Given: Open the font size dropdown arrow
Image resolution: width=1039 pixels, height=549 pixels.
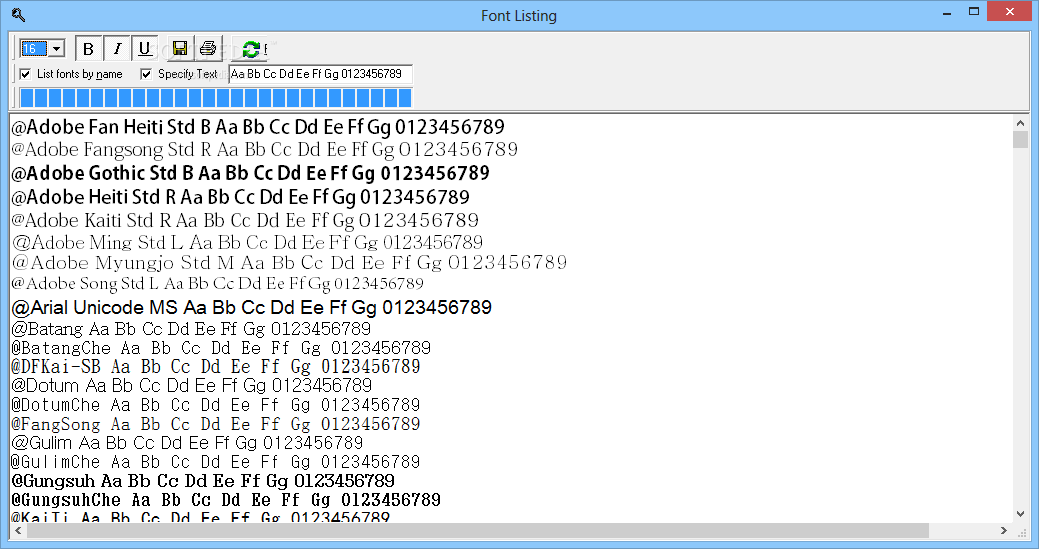Looking at the screenshot, I should [57, 48].
